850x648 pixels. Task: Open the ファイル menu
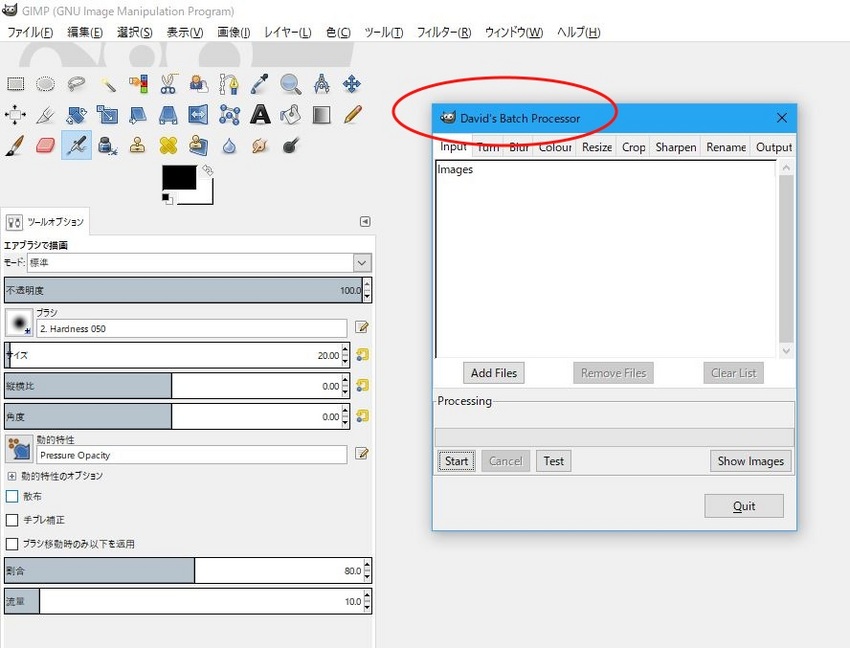(x=30, y=32)
